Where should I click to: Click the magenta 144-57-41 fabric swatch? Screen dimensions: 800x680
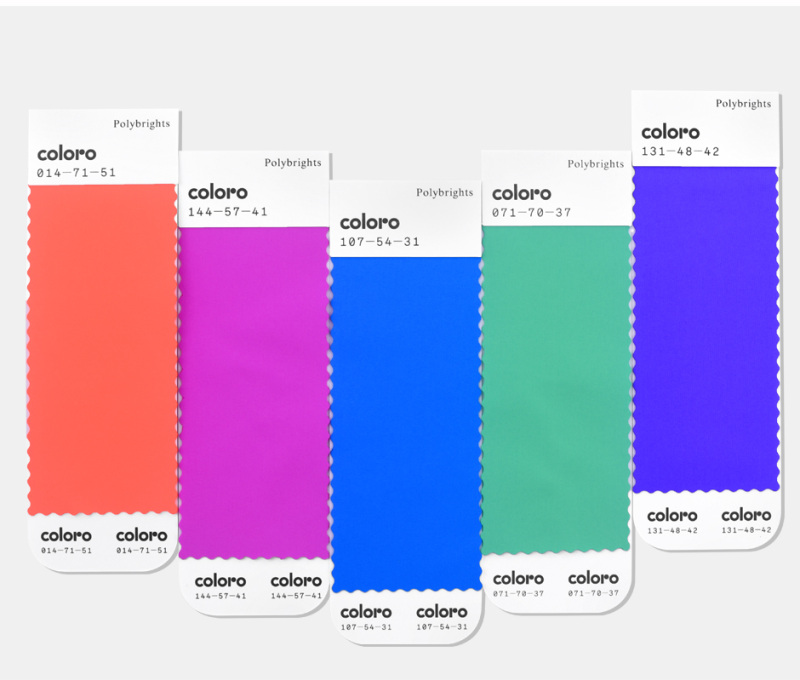coord(254,393)
